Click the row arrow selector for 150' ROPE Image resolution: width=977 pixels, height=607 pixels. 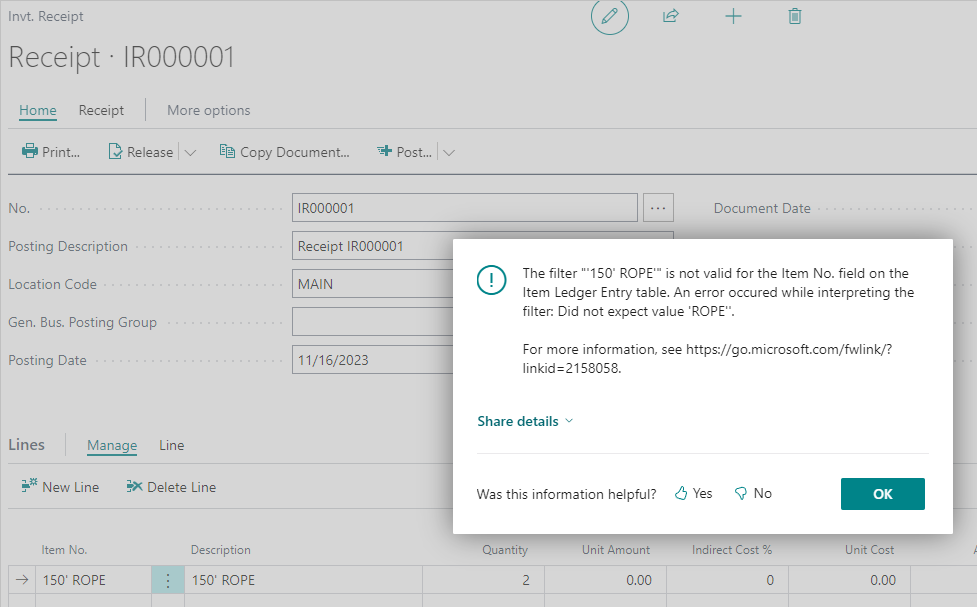coord(22,580)
